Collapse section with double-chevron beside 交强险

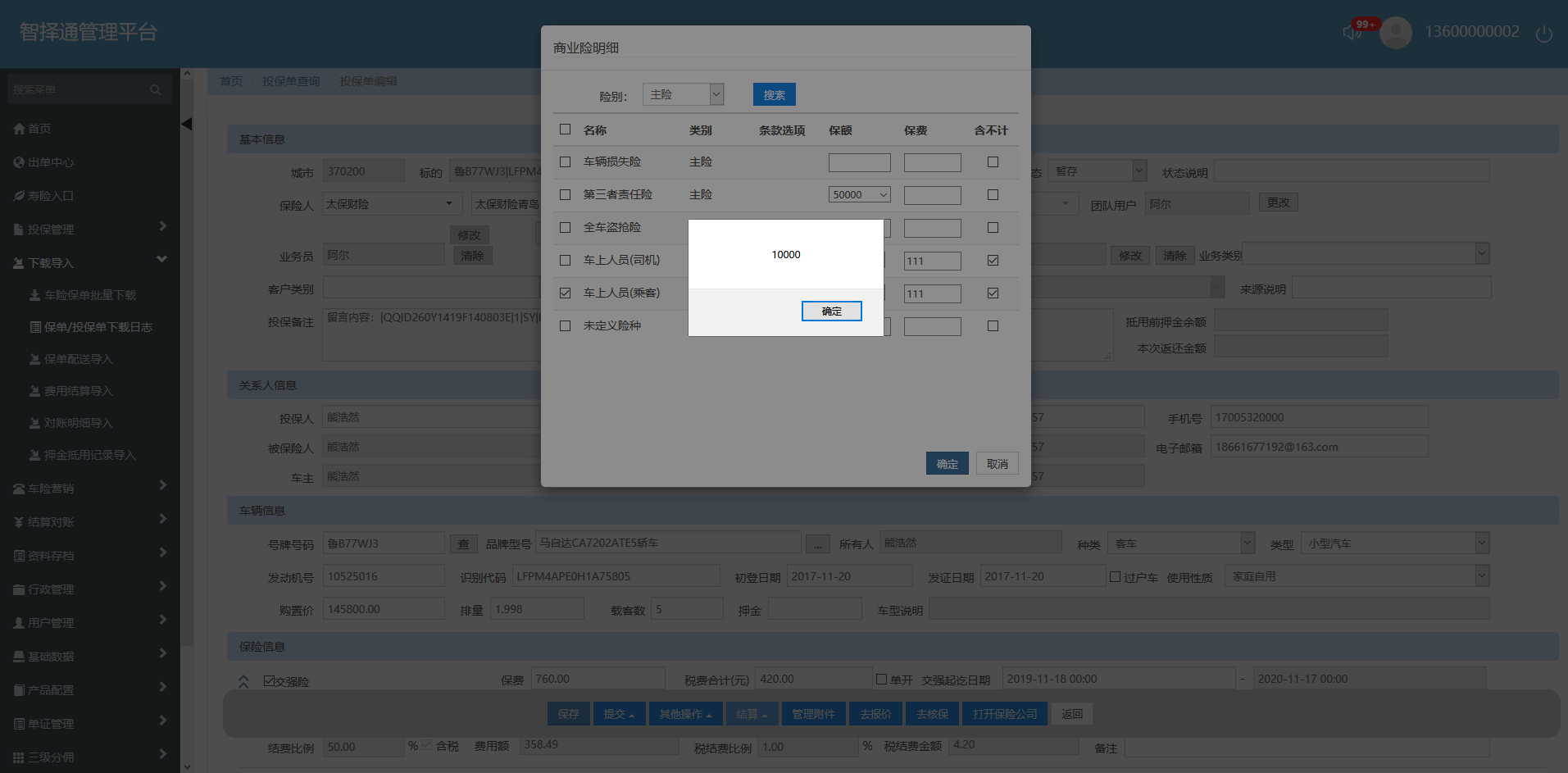coord(243,681)
